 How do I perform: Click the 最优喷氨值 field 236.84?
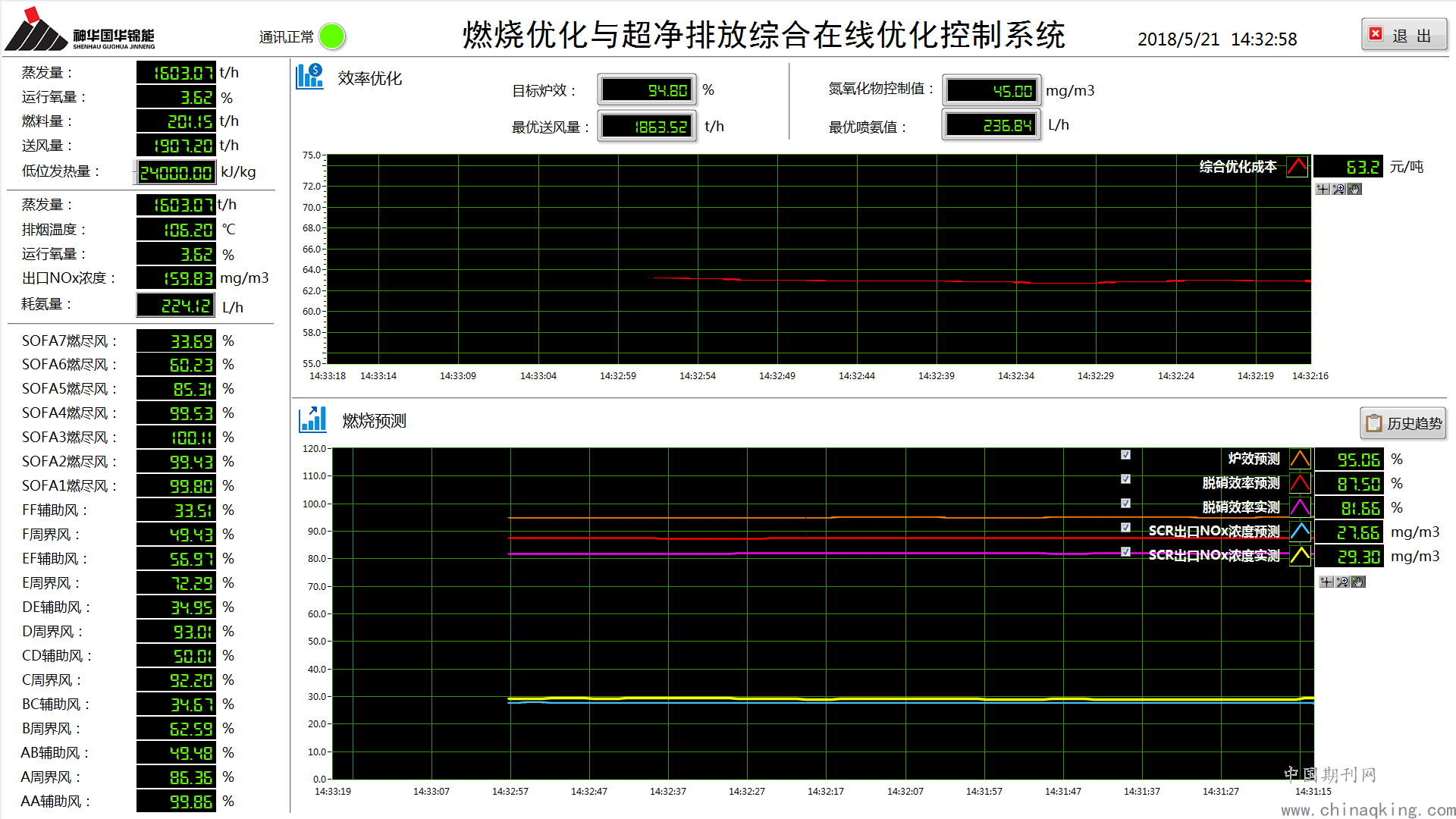[991, 125]
